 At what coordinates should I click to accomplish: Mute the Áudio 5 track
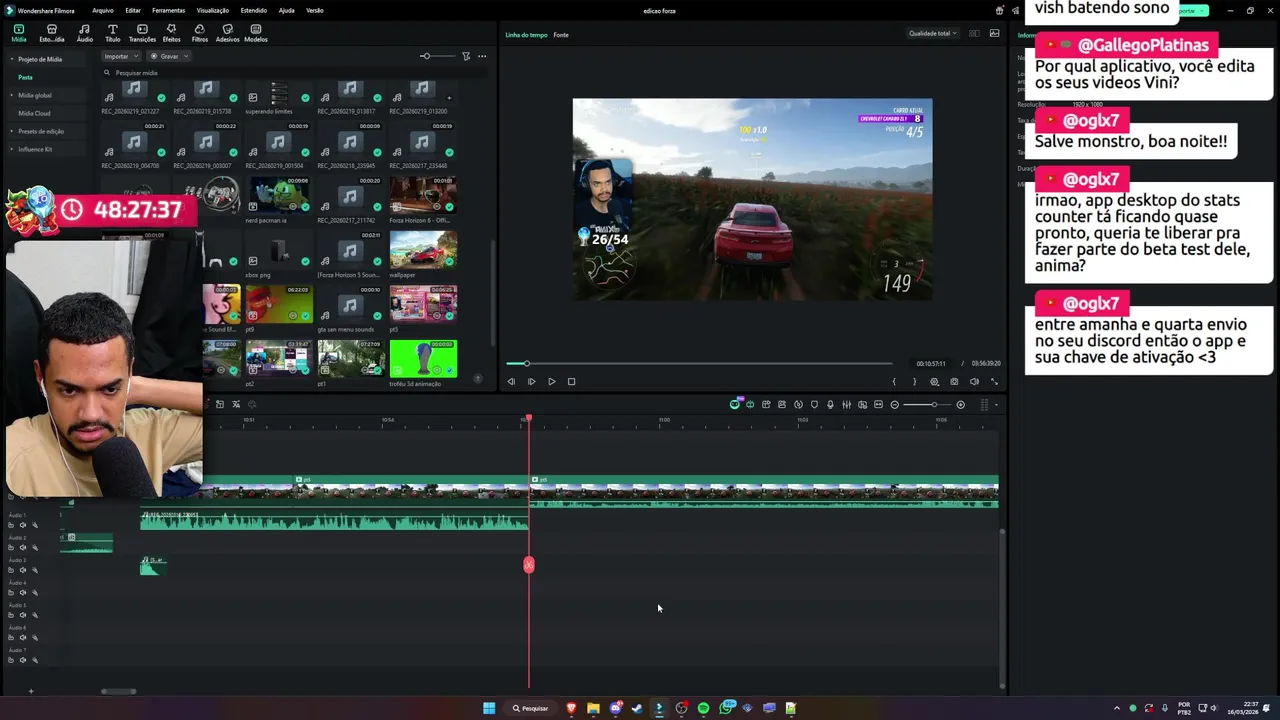click(23, 615)
